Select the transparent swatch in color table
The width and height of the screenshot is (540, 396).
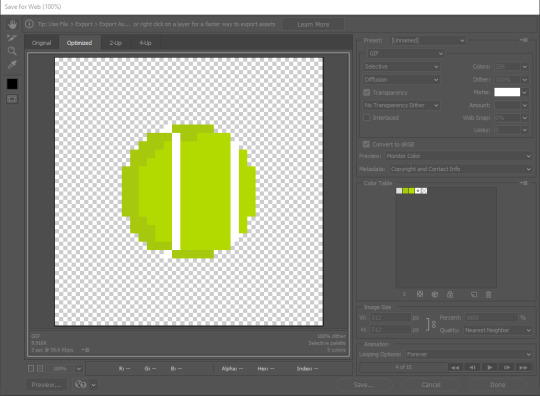[424, 191]
